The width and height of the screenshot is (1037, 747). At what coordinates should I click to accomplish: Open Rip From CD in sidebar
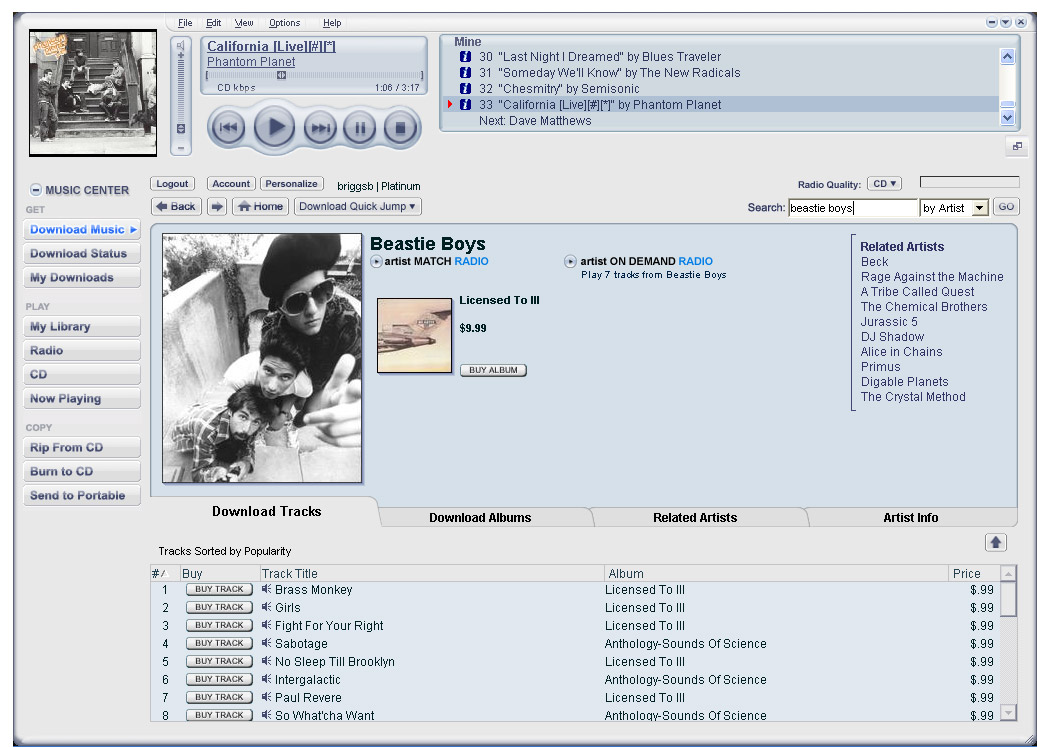[81, 448]
